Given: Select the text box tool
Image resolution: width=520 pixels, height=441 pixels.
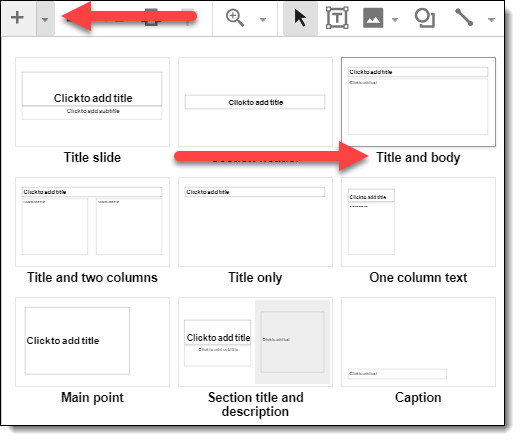Looking at the screenshot, I should coord(337,18).
